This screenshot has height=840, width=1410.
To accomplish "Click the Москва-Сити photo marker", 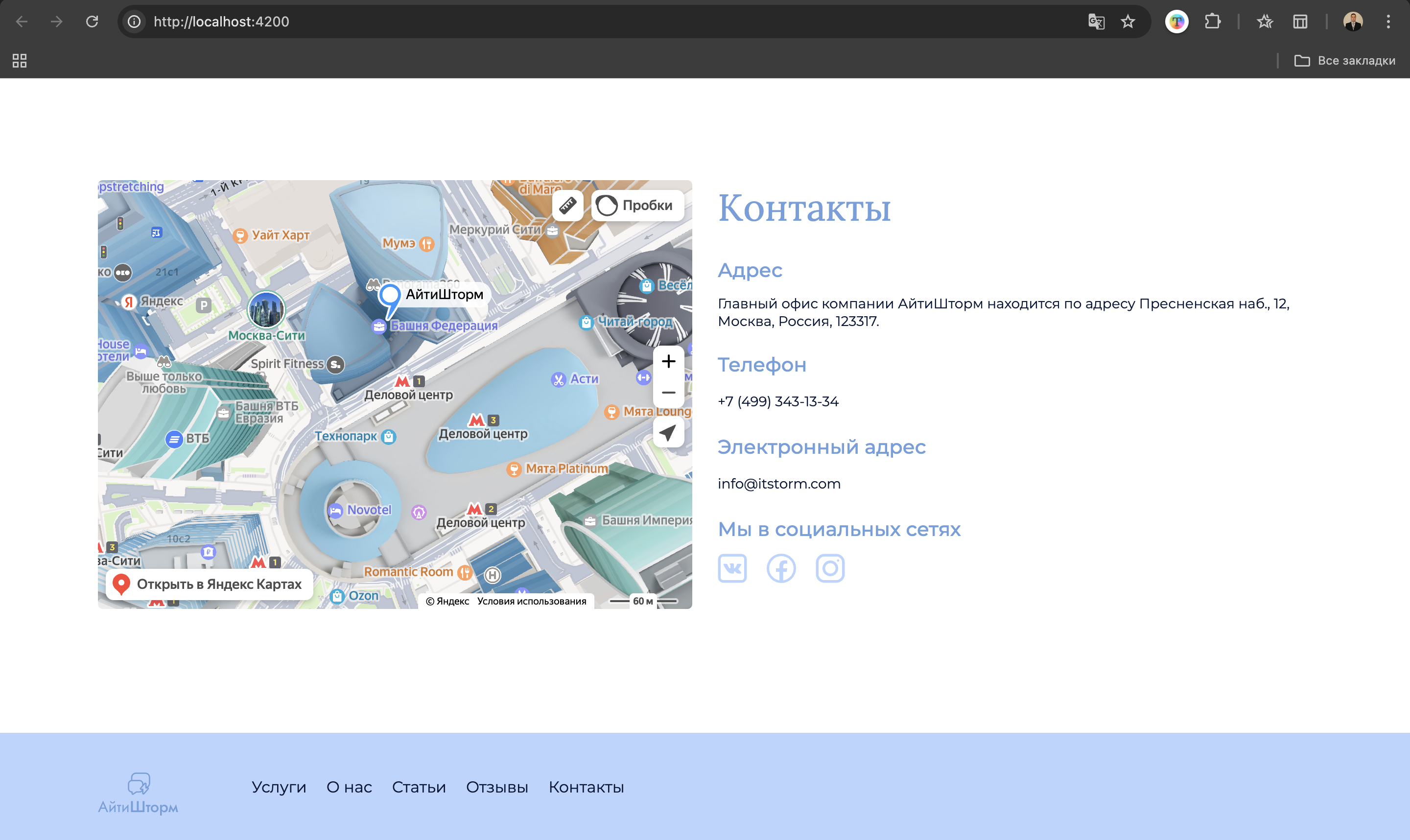I will (266, 310).
